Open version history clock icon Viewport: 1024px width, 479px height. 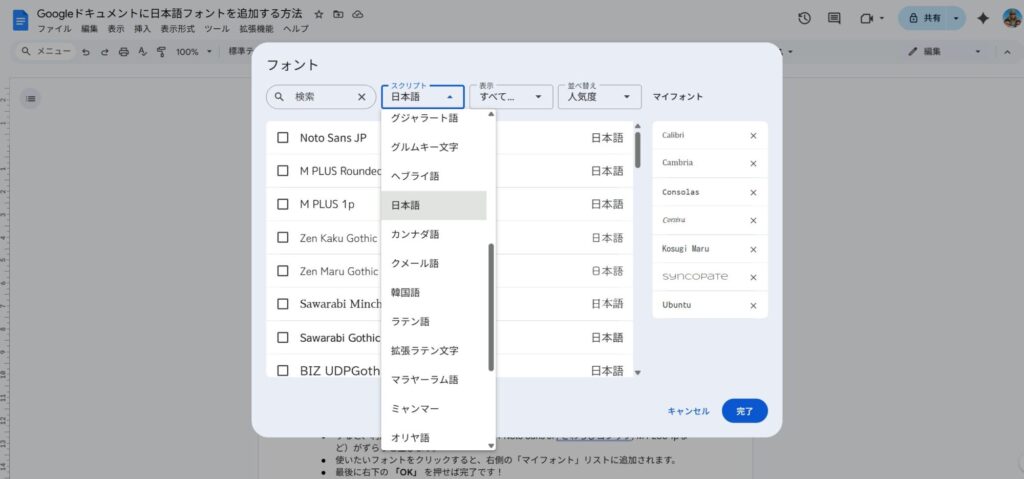(x=804, y=19)
